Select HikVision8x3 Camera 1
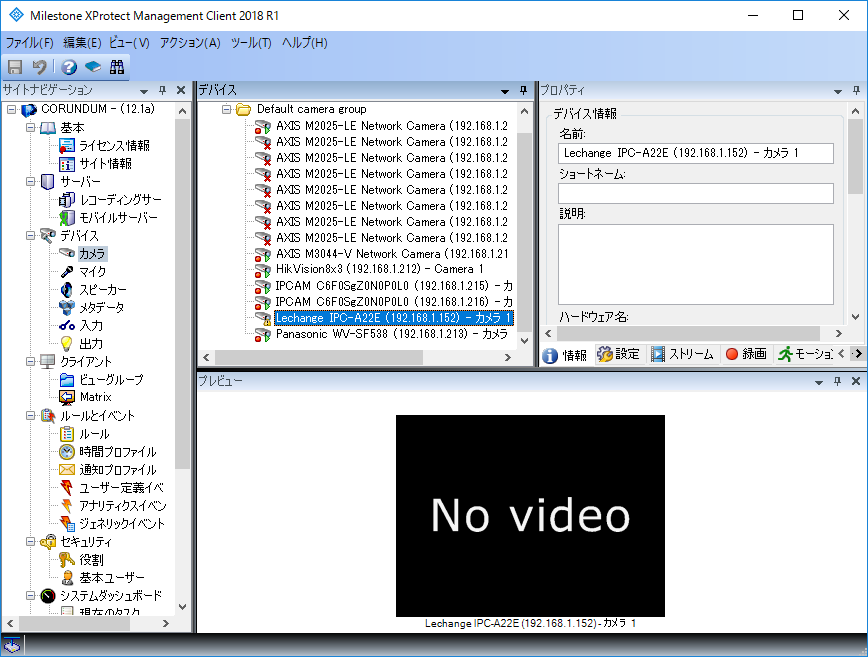This screenshot has height=657, width=868. point(379,270)
